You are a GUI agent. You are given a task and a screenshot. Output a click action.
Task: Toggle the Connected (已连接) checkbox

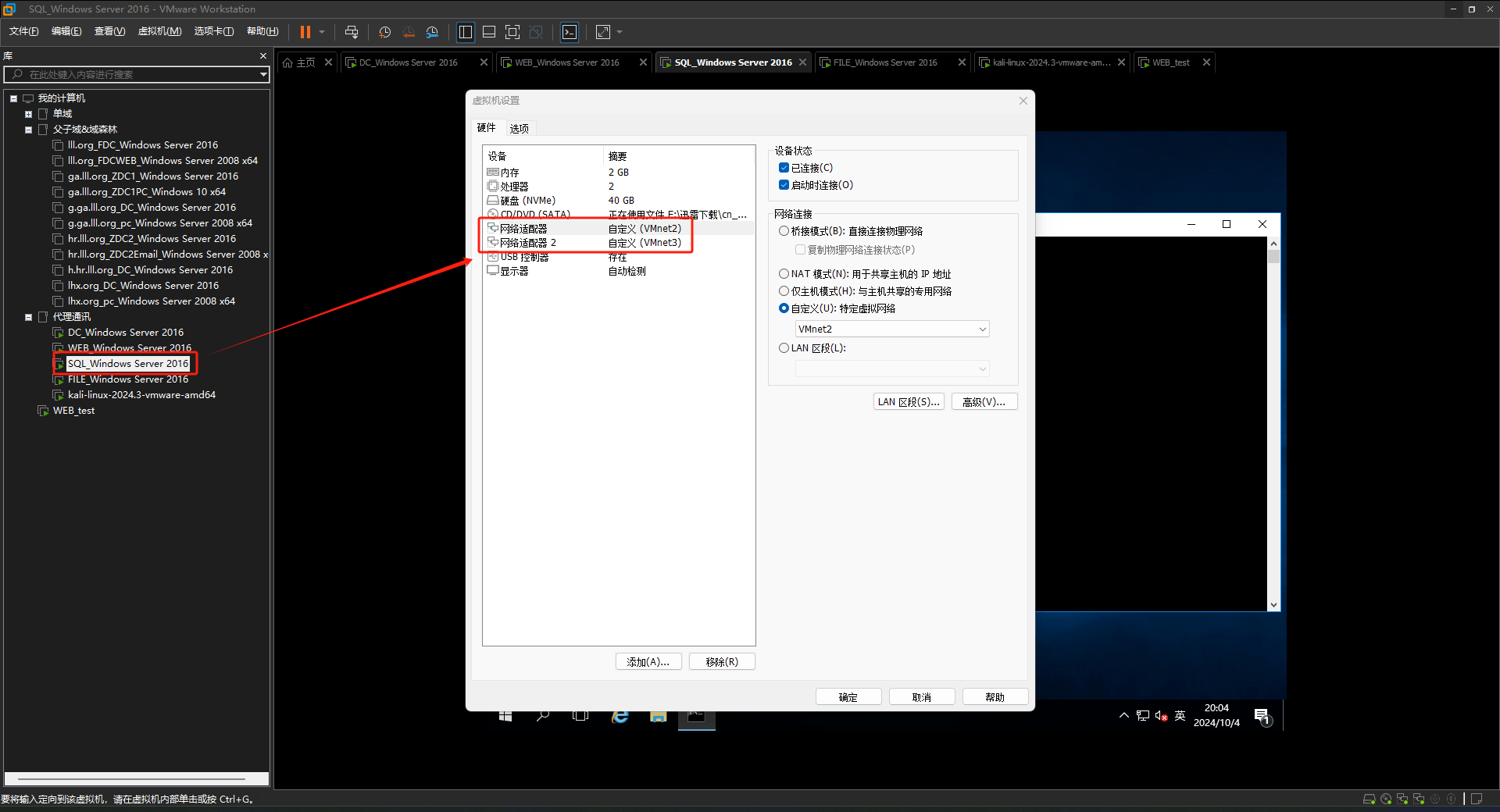click(784, 168)
